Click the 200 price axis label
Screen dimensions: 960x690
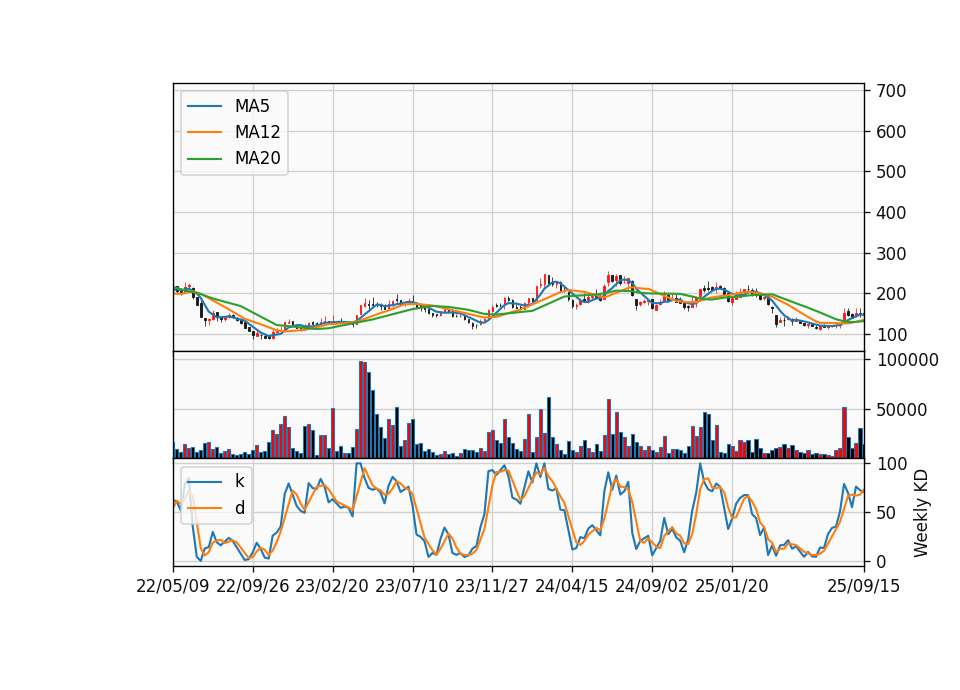click(x=891, y=294)
